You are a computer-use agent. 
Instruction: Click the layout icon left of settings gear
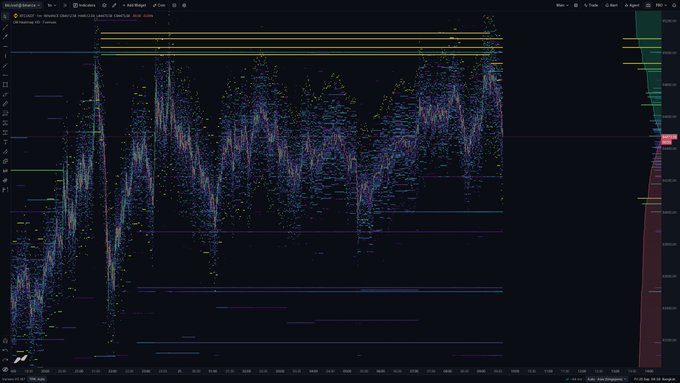pos(174,5)
